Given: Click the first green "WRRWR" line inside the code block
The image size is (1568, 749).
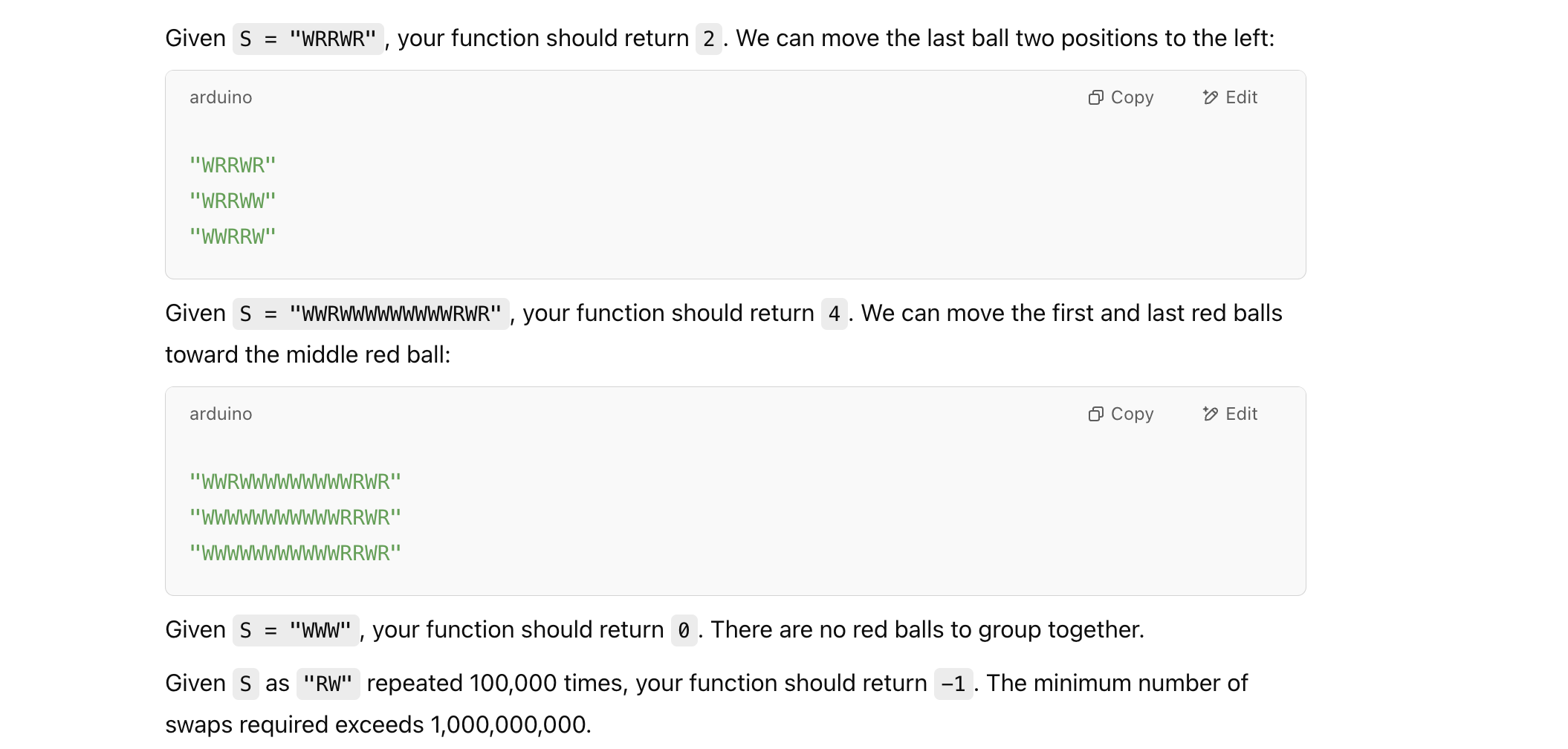Looking at the screenshot, I should point(233,163).
